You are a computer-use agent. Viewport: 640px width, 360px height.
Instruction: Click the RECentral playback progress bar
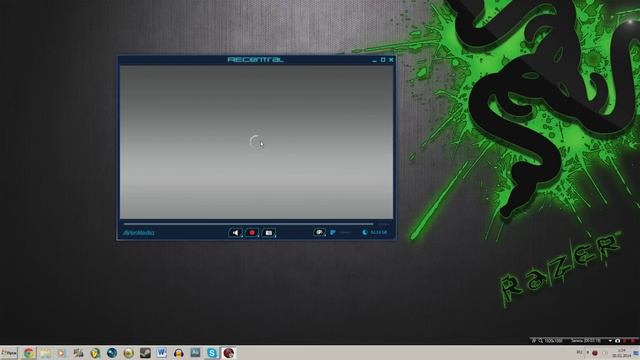click(248, 224)
